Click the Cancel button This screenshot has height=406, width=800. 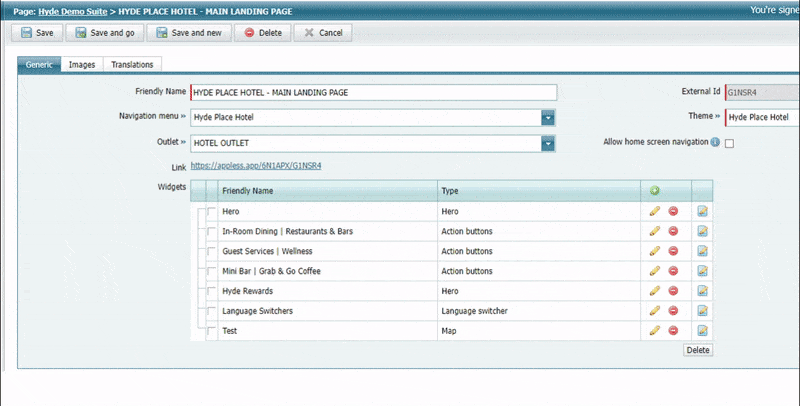pyautogui.click(x=323, y=33)
